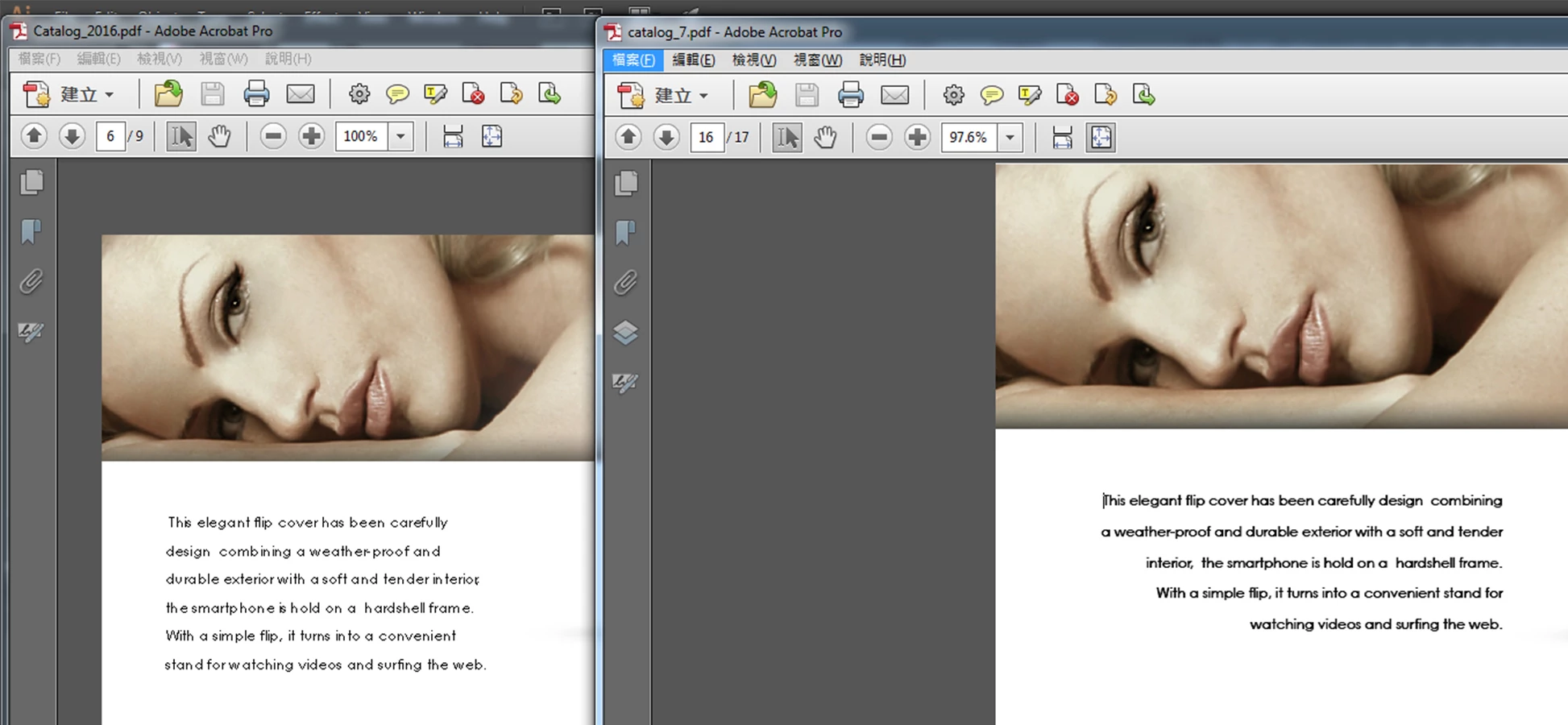Select highlight text tool in Catalog_2016.pdf window
The image size is (1568, 725).
click(435, 94)
